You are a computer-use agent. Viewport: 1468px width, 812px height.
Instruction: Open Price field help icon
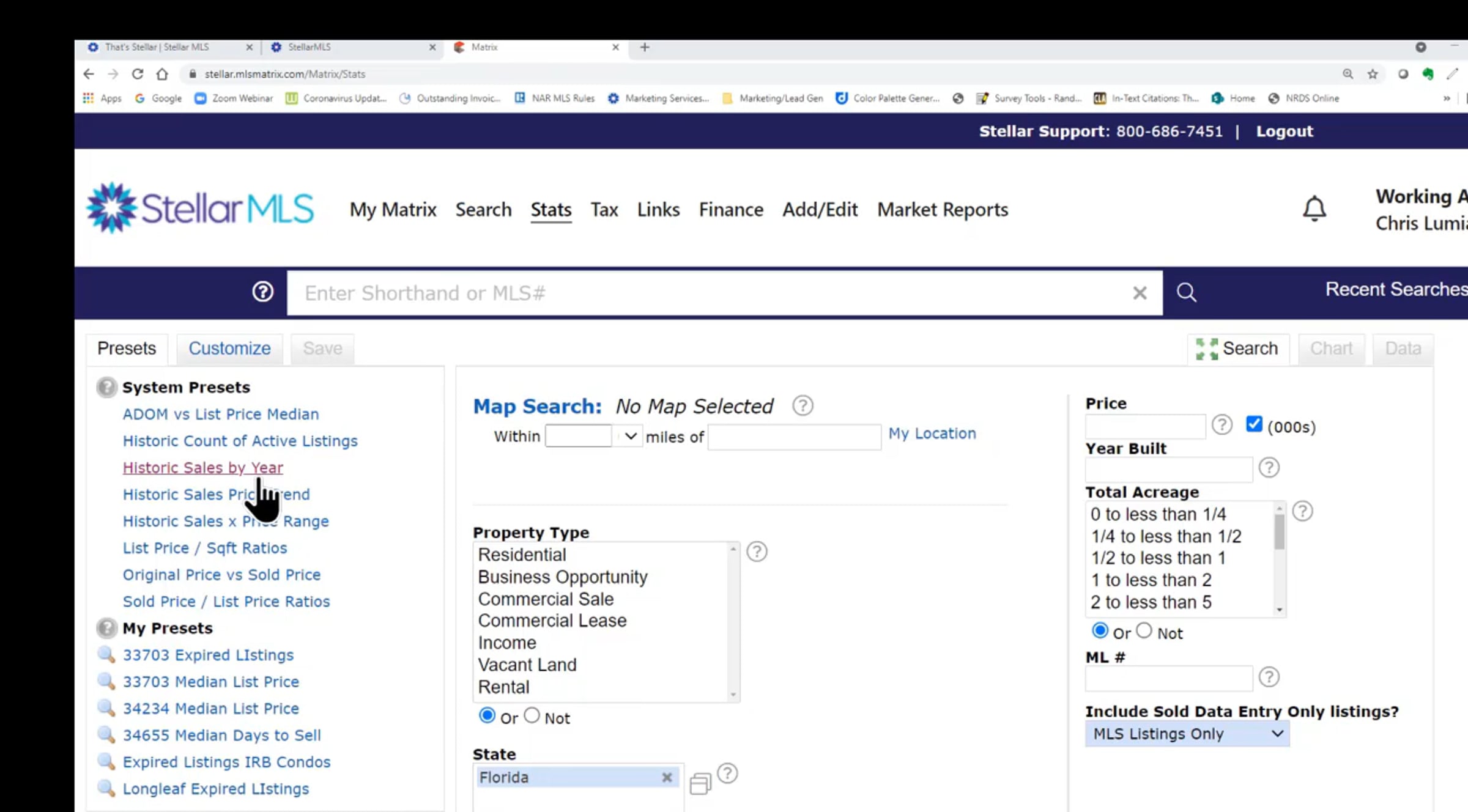click(1222, 424)
